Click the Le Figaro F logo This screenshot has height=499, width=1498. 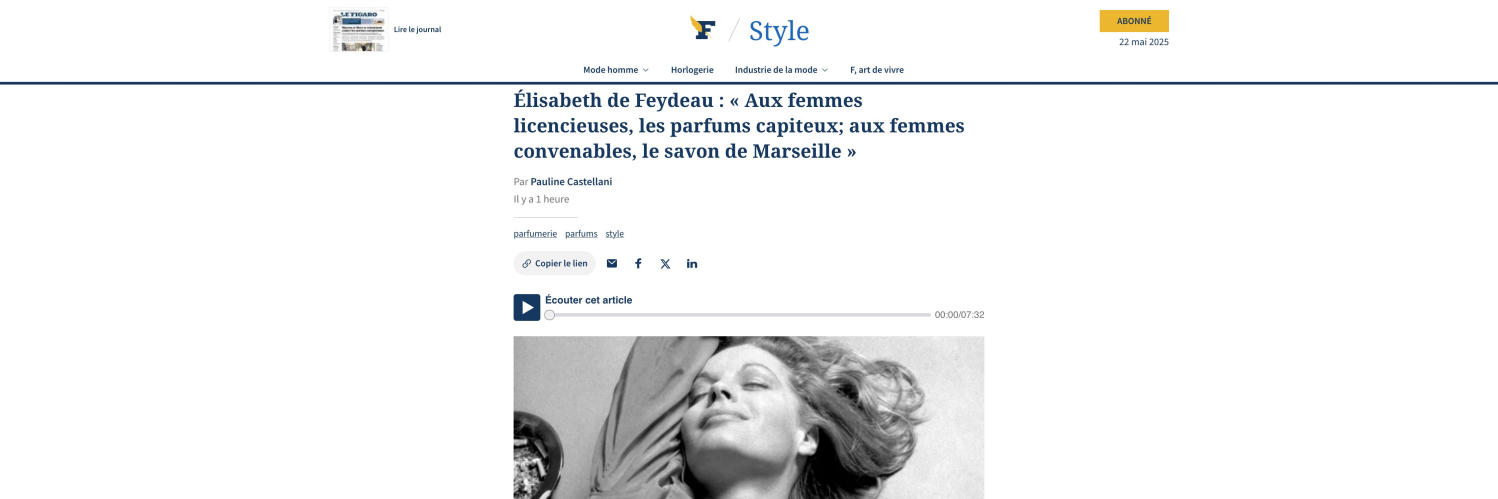[x=703, y=29]
